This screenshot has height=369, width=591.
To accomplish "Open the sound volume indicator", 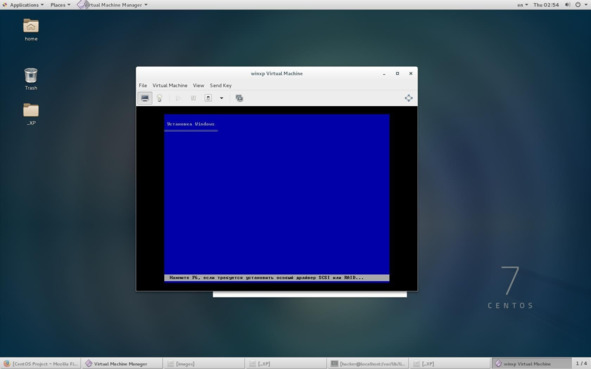I will coord(567,5).
